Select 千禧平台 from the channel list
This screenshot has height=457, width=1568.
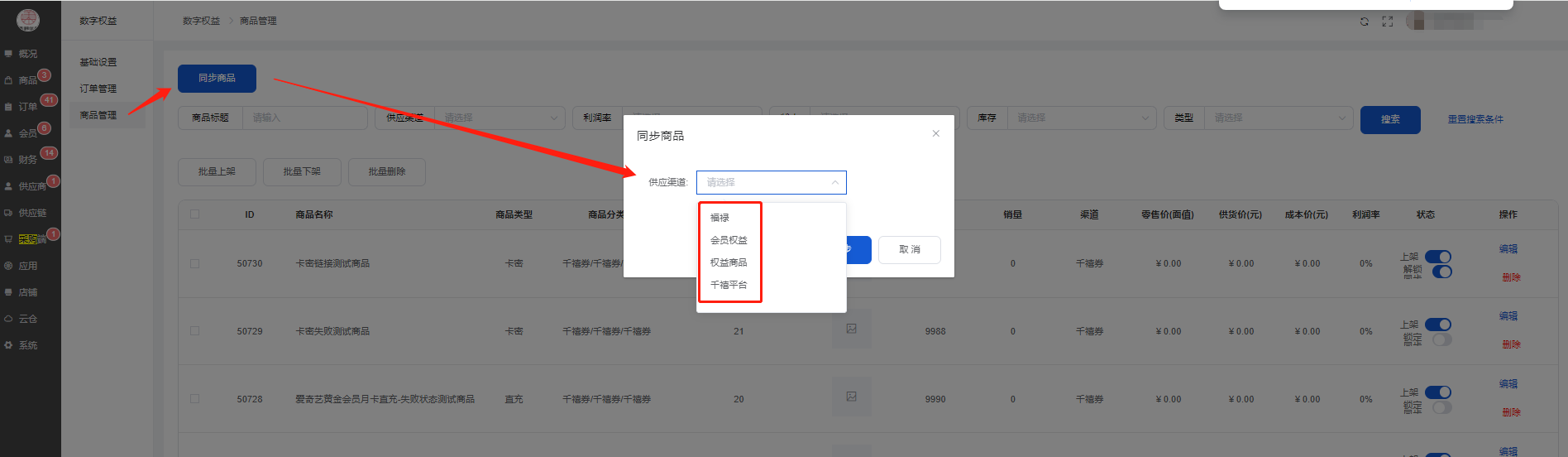[729, 285]
